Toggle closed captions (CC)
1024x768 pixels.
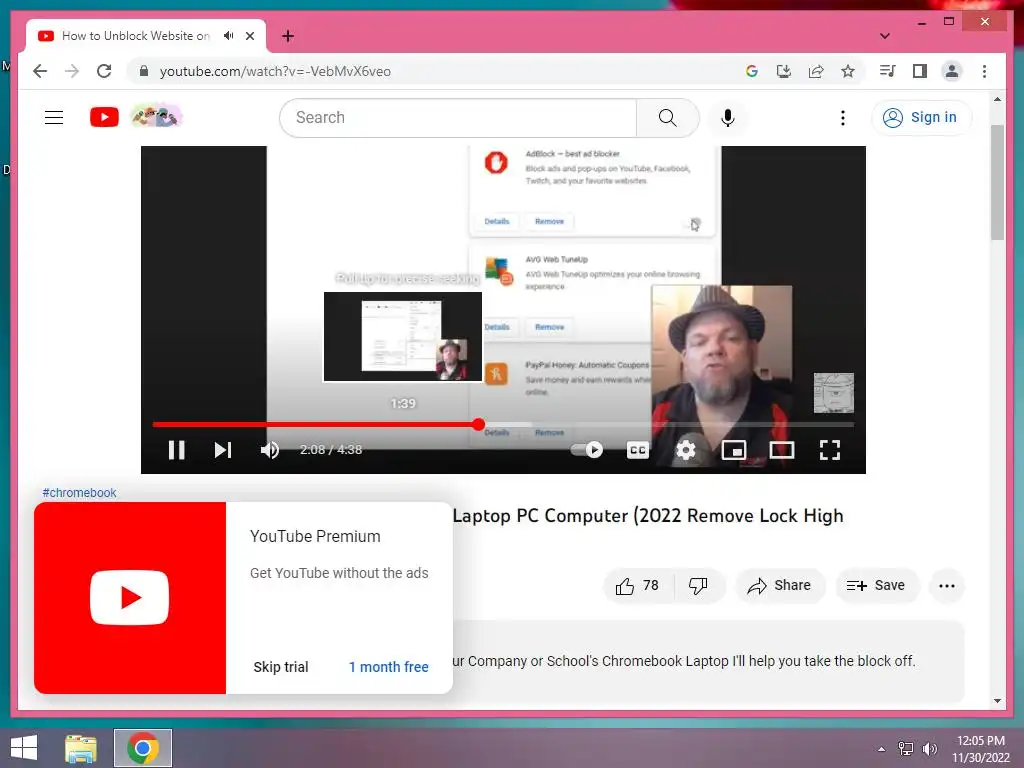pyautogui.click(x=637, y=450)
